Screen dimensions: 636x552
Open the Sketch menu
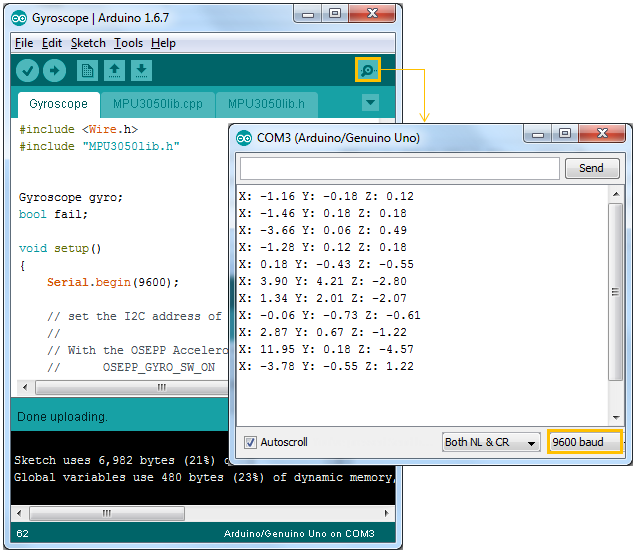tap(88, 43)
